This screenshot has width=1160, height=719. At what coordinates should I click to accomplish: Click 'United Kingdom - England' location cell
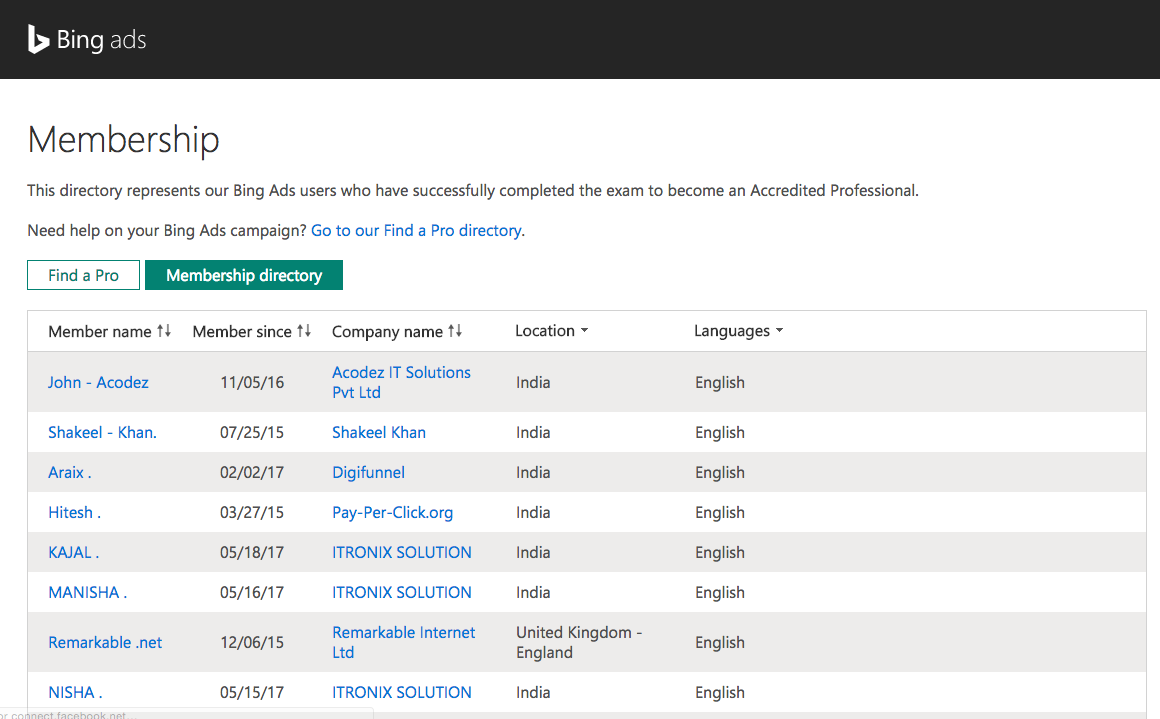579,643
